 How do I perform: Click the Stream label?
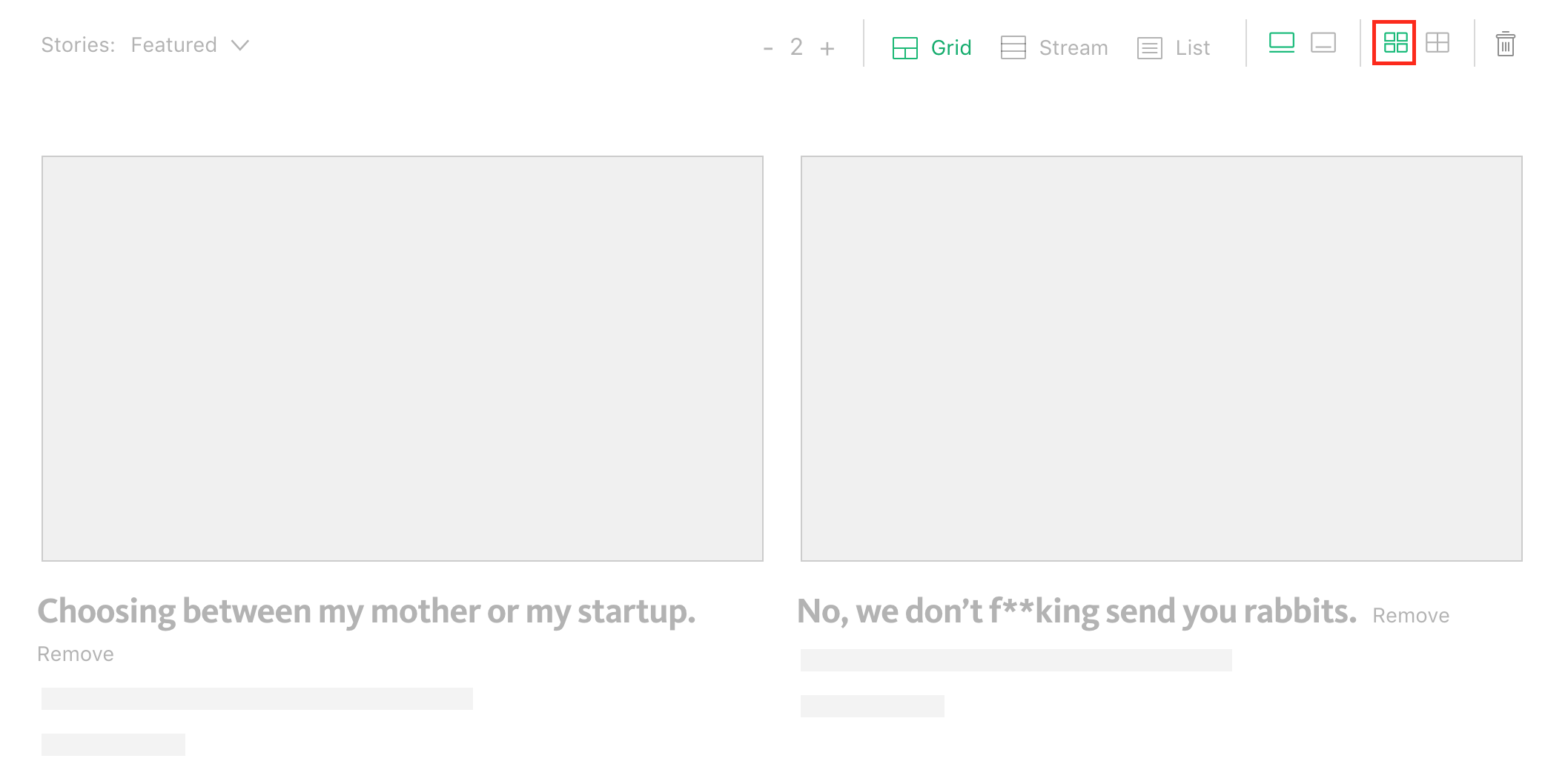click(x=1073, y=48)
